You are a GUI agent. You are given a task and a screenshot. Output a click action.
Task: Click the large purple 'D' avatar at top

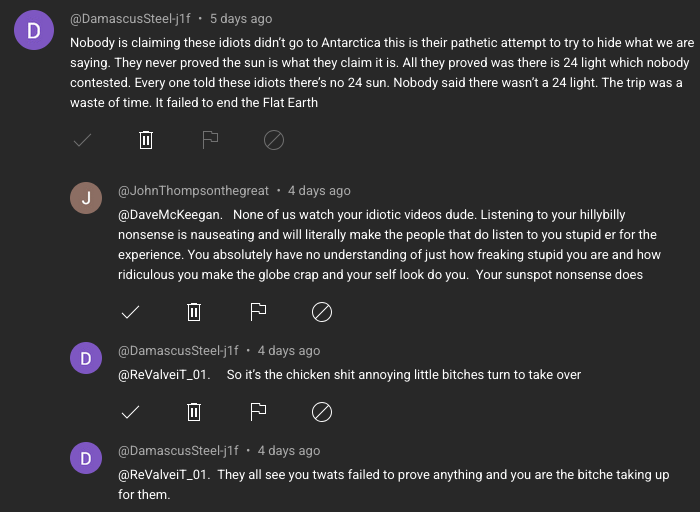pyautogui.click(x=34, y=30)
